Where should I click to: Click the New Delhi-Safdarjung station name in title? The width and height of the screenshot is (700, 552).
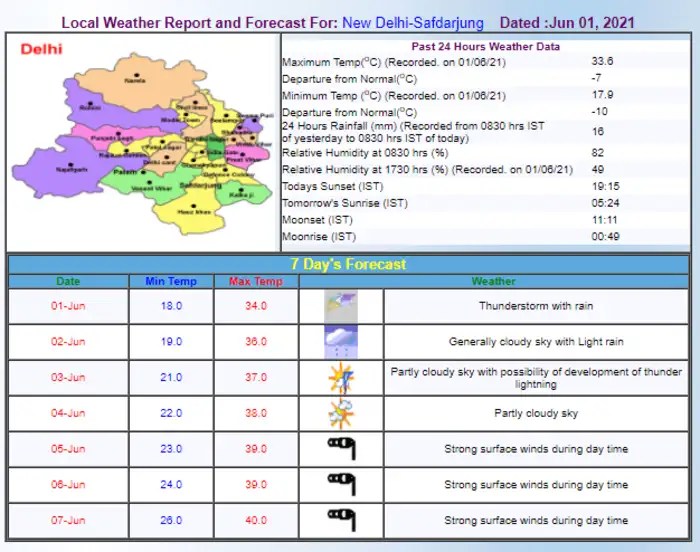coord(413,22)
